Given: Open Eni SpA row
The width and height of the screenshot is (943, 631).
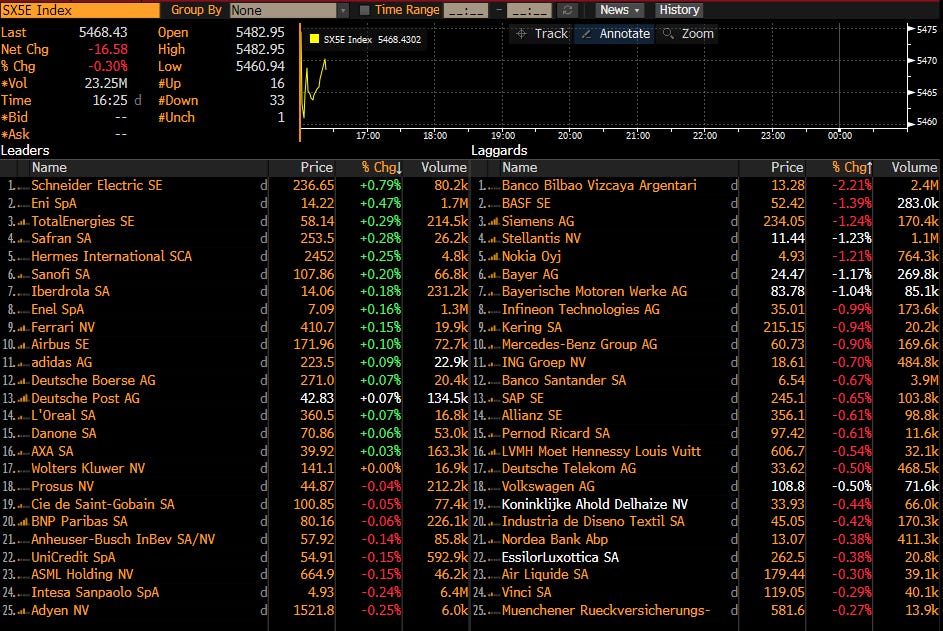Looking at the screenshot, I should (x=235, y=203).
